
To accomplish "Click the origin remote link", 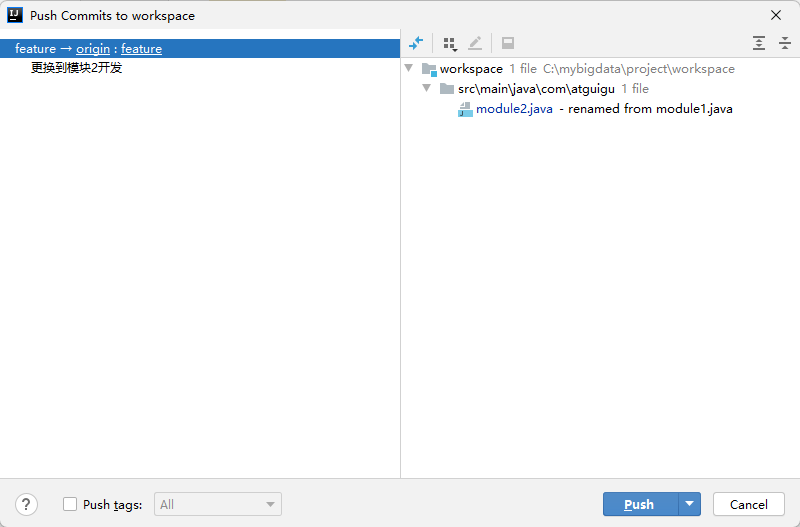I will click(x=93, y=49).
